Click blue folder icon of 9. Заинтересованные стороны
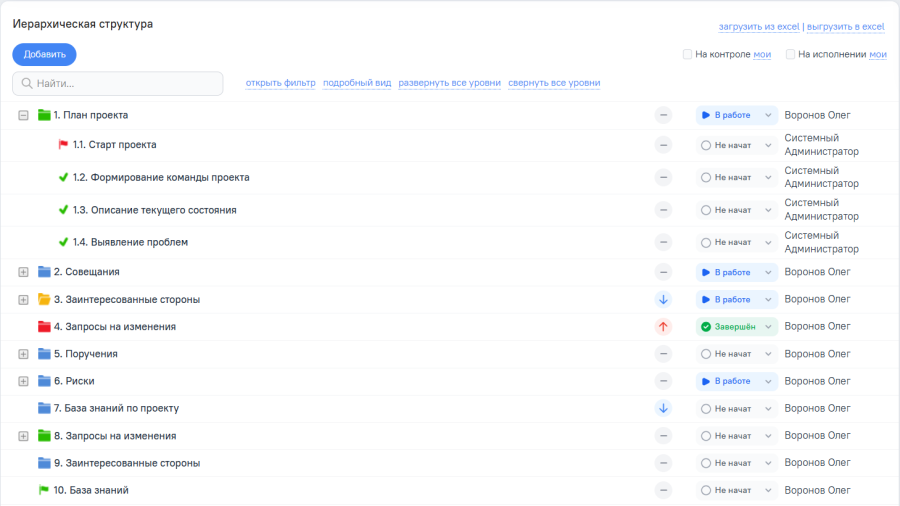This screenshot has height=506, width=900. [x=44, y=463]
